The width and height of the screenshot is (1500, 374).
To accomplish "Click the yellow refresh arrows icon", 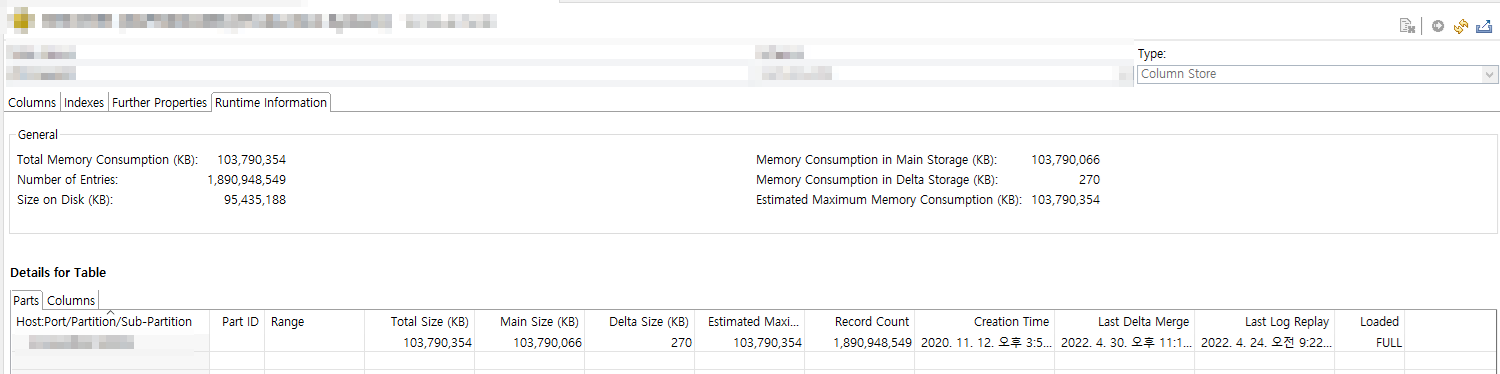I will [1461, 26].
